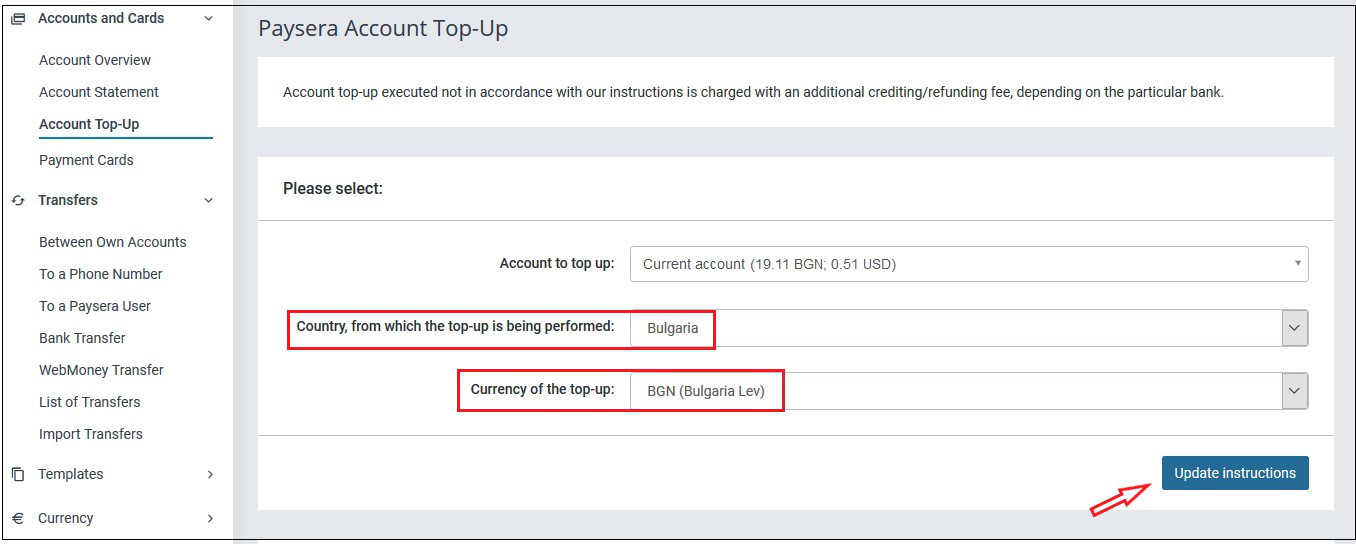
Task: Collapse the Transfers section chevron
Action: click(x=208, y=200)
